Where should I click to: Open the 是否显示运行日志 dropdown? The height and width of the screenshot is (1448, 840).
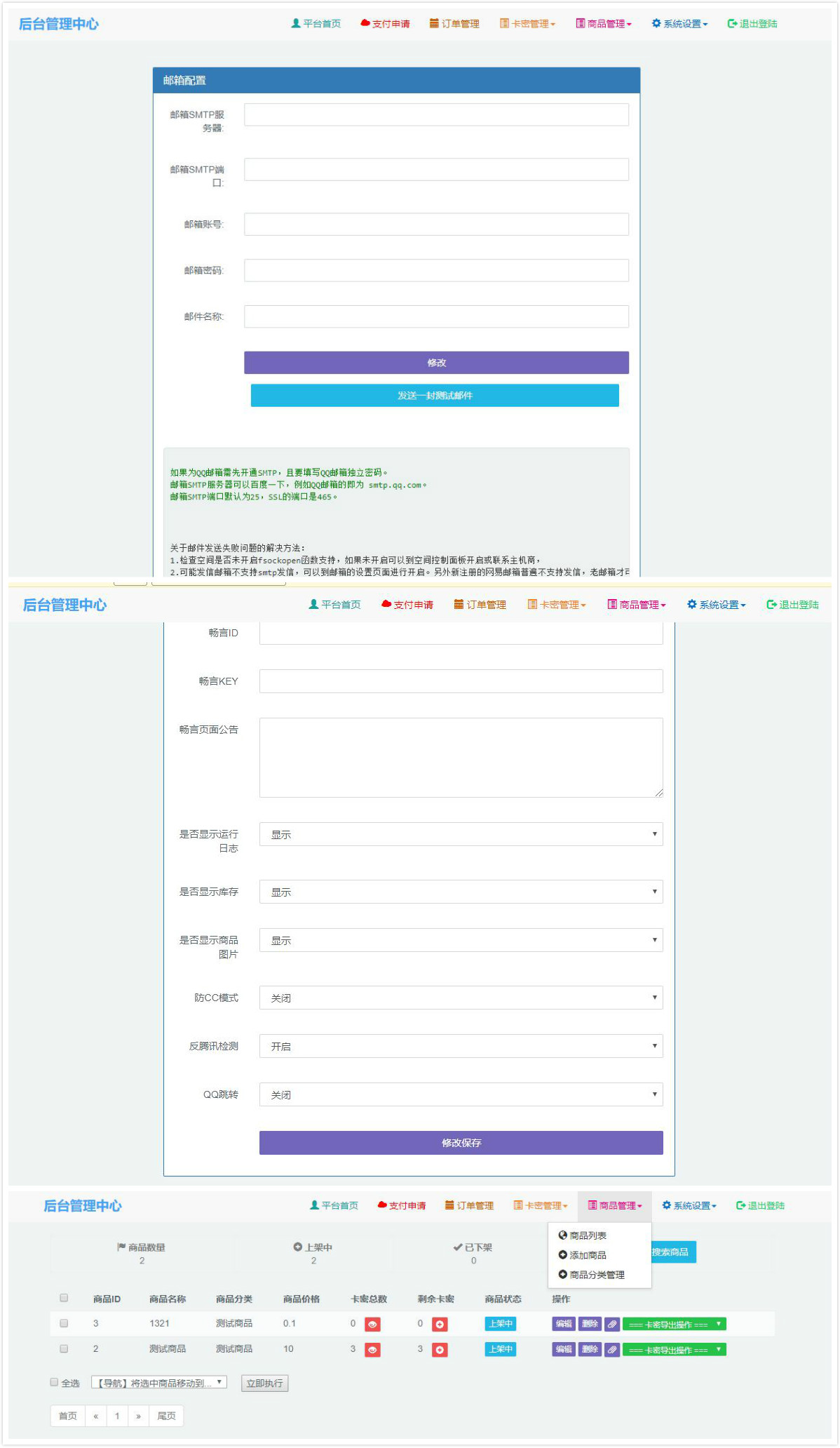pos(461,834)
